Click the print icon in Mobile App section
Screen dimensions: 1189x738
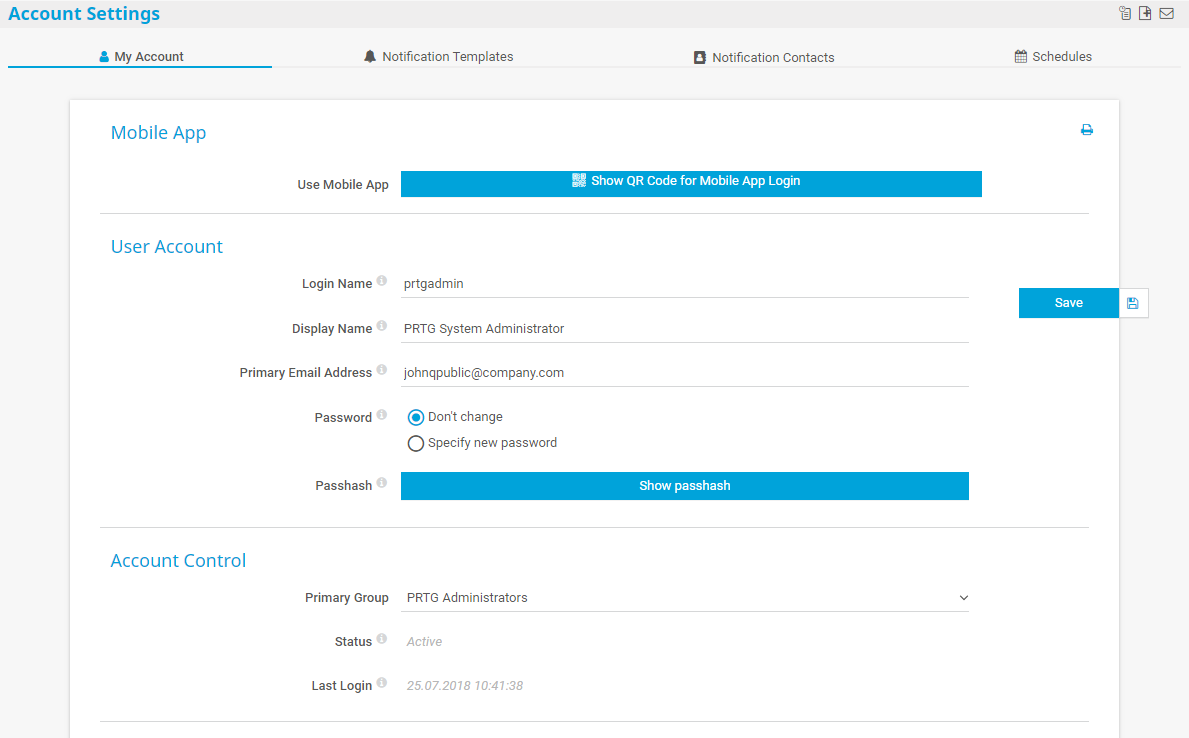(1087, 130)
